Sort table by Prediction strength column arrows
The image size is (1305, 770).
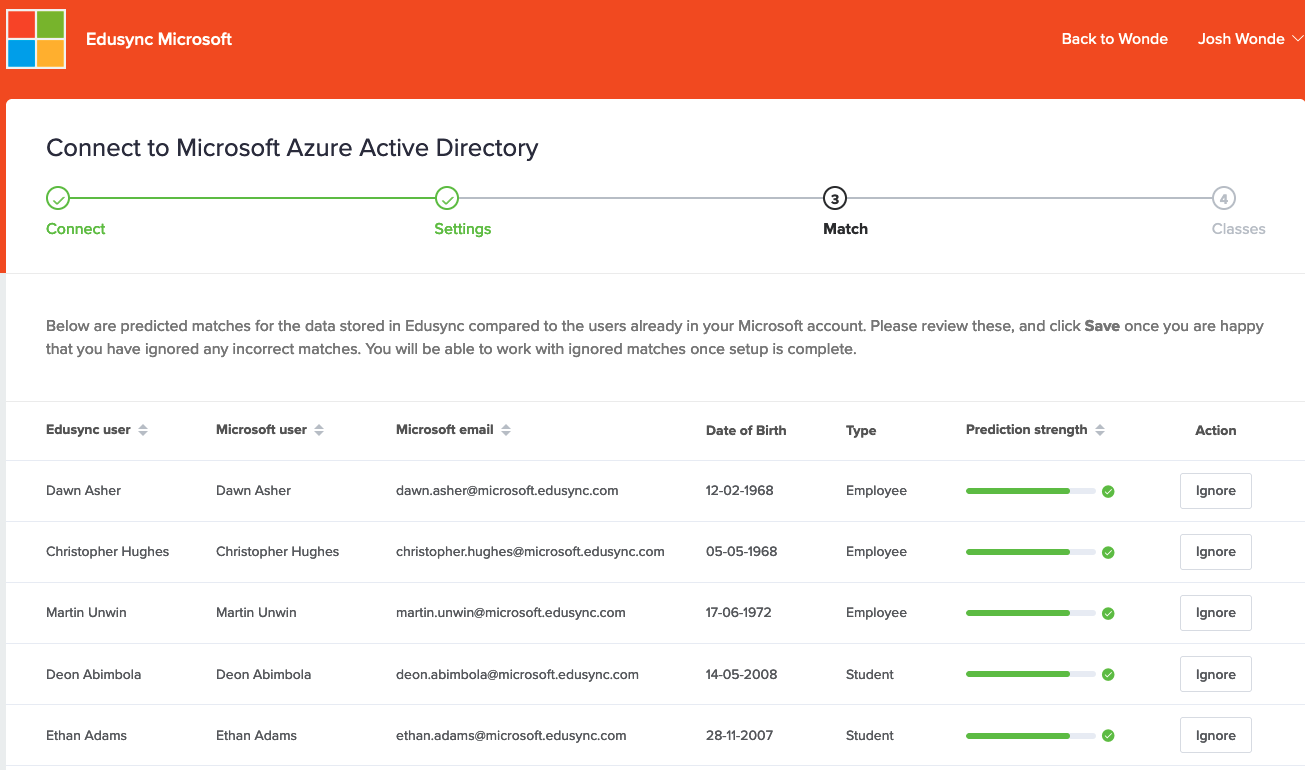(x=1100, y=430)
